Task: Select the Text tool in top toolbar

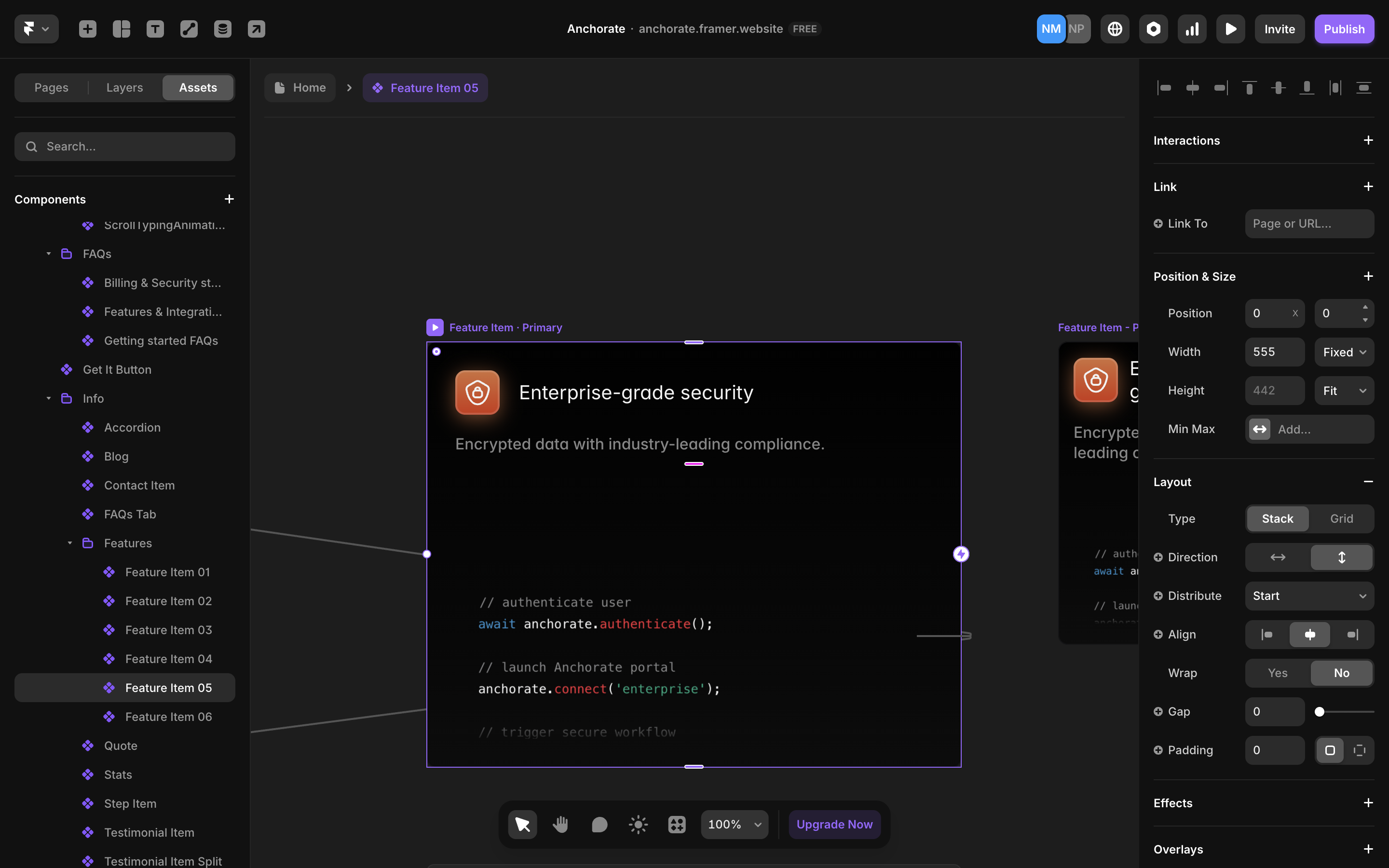Action: [155, 29]
